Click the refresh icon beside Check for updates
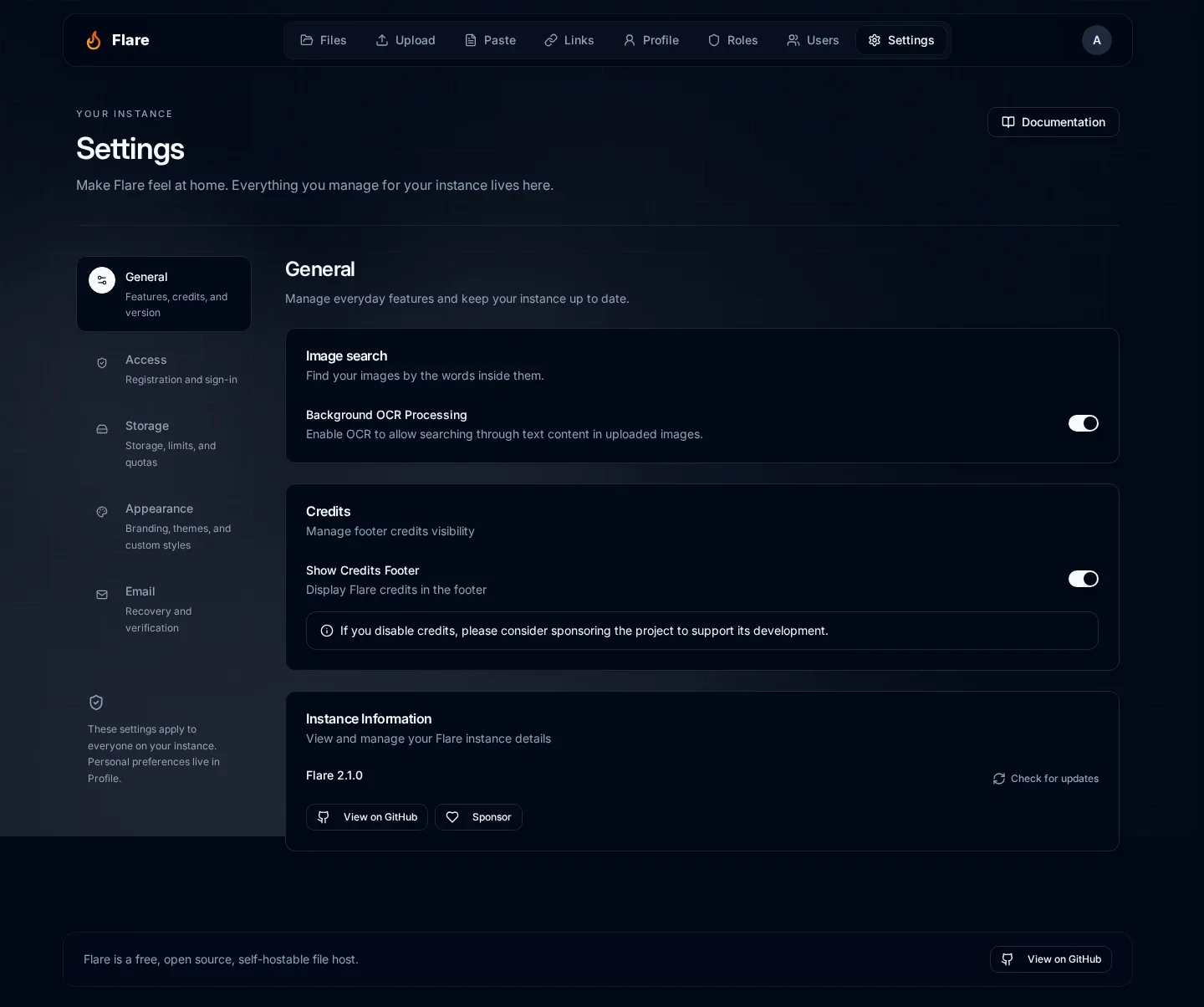The height and width of the screenshot is (1007, 1204). click(999, 779)
